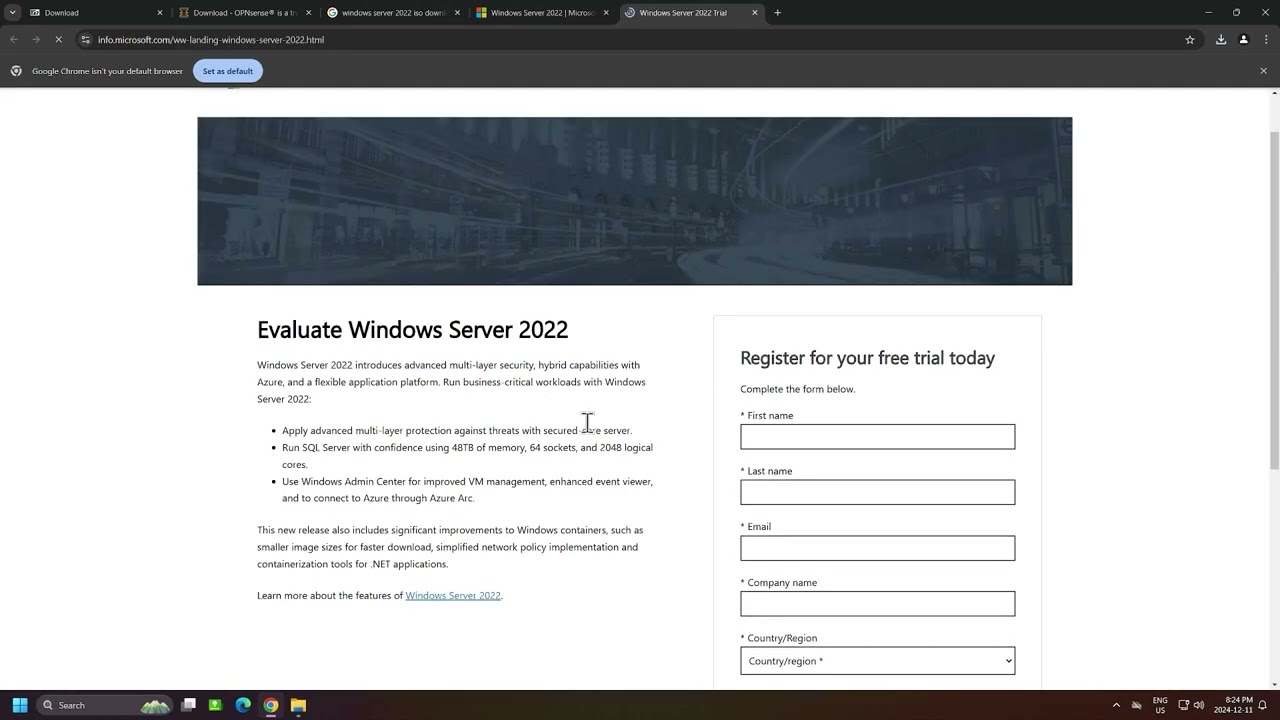Open the Windows Start menu

19,705
